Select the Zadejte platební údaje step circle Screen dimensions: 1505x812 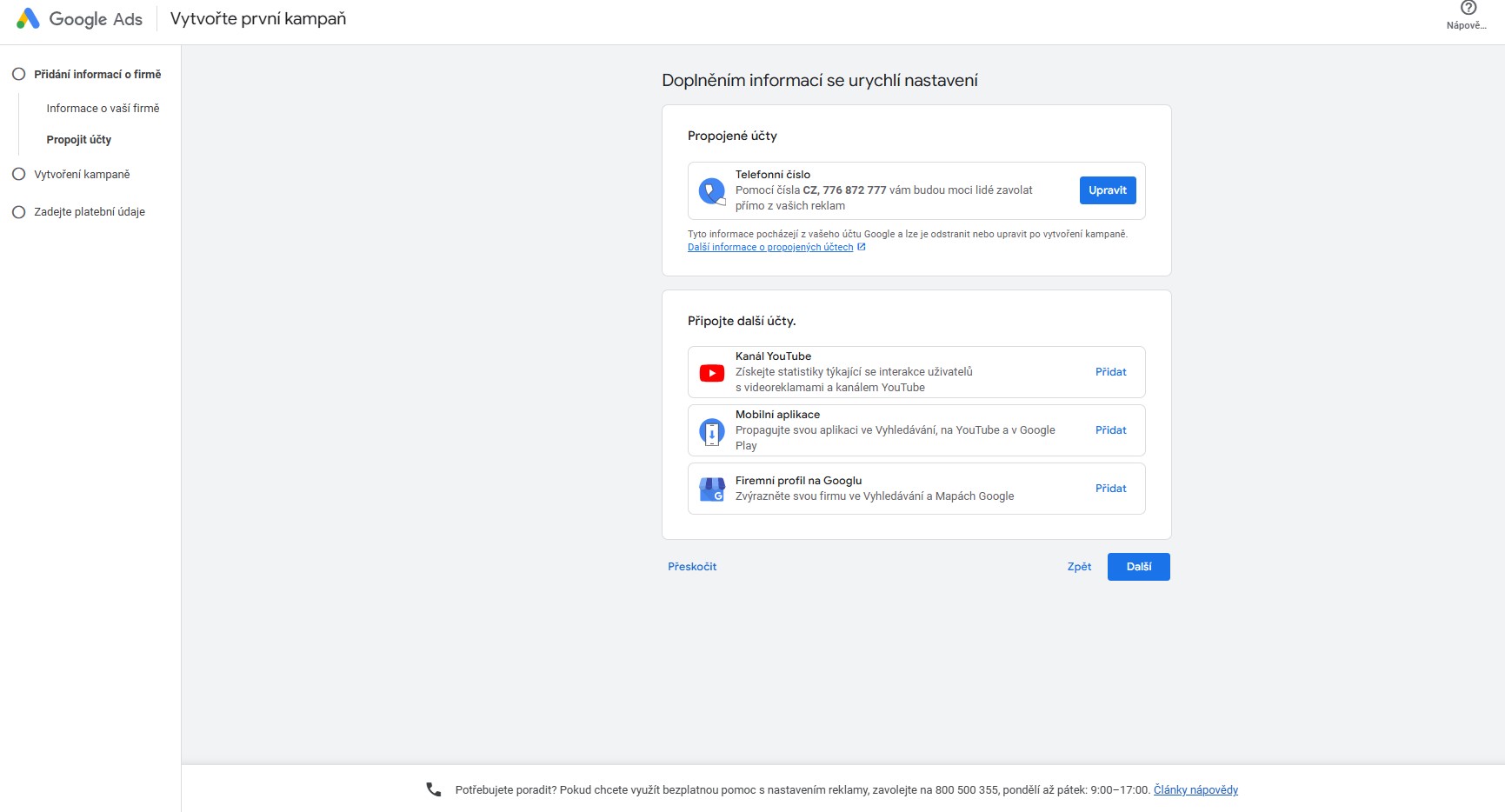18,211
